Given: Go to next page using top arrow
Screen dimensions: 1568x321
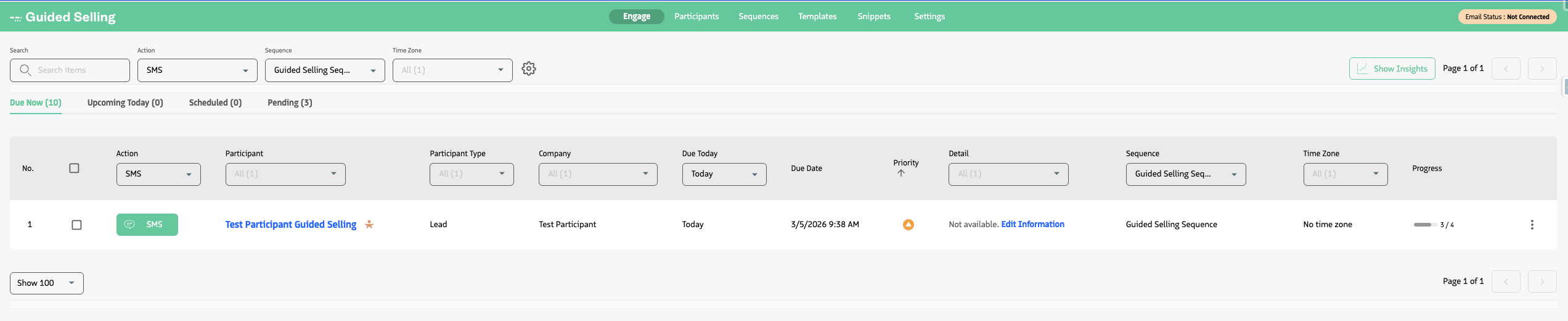Looking at the screenshot, I should (x=1541, y=69).
